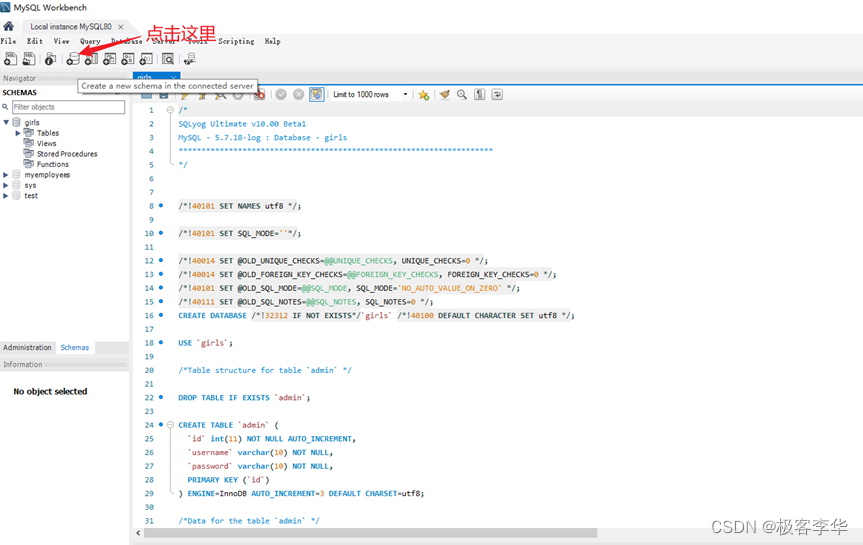Beautify the query with the broom icon
This screenshot has height=545, width=863.
444,94
